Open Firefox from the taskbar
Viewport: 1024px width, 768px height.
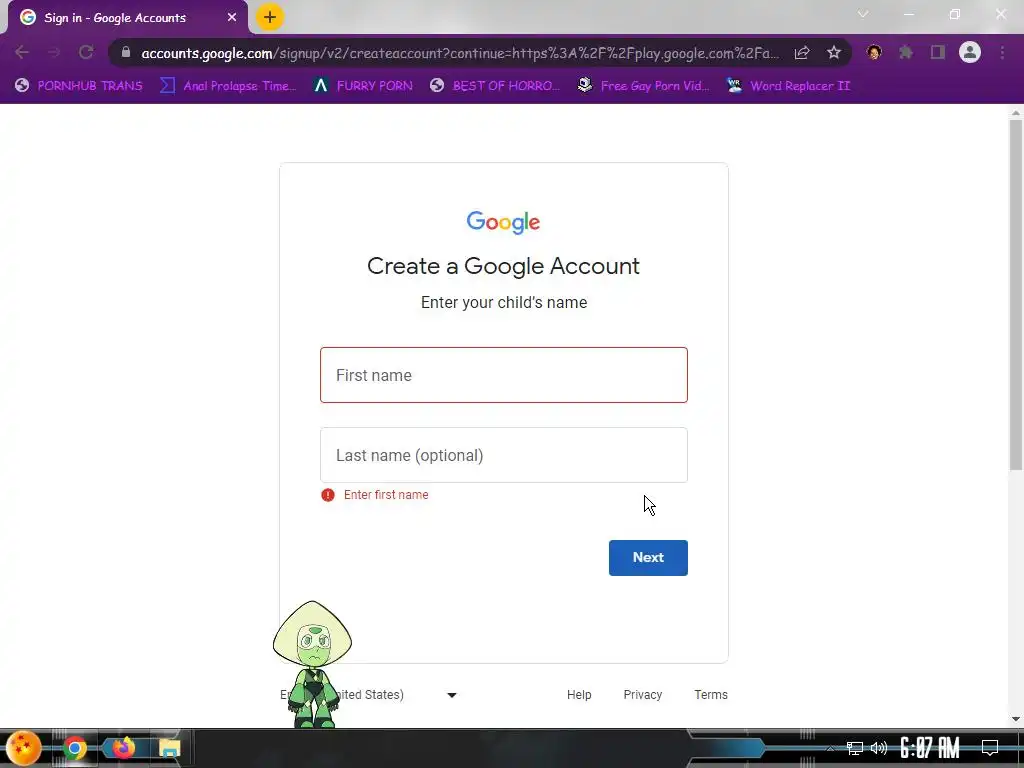pos(122,748)
